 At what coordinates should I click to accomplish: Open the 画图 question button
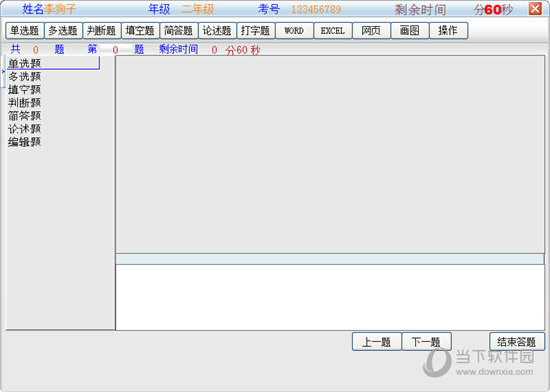point(410,31)
